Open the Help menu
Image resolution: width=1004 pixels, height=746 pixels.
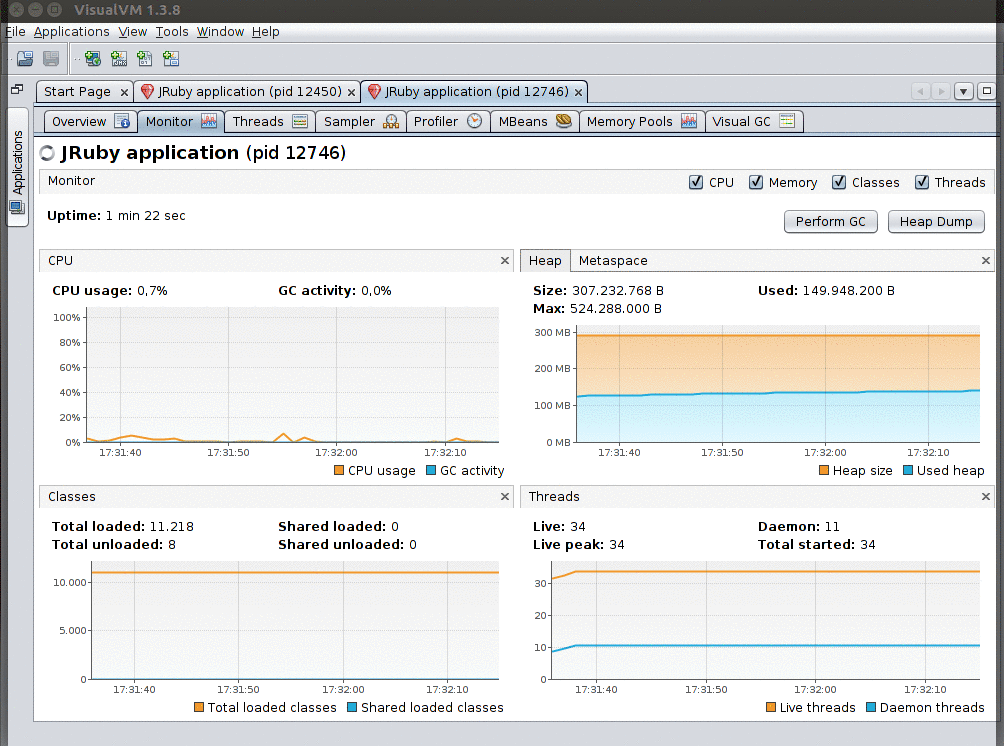click(x=265, y=31)
